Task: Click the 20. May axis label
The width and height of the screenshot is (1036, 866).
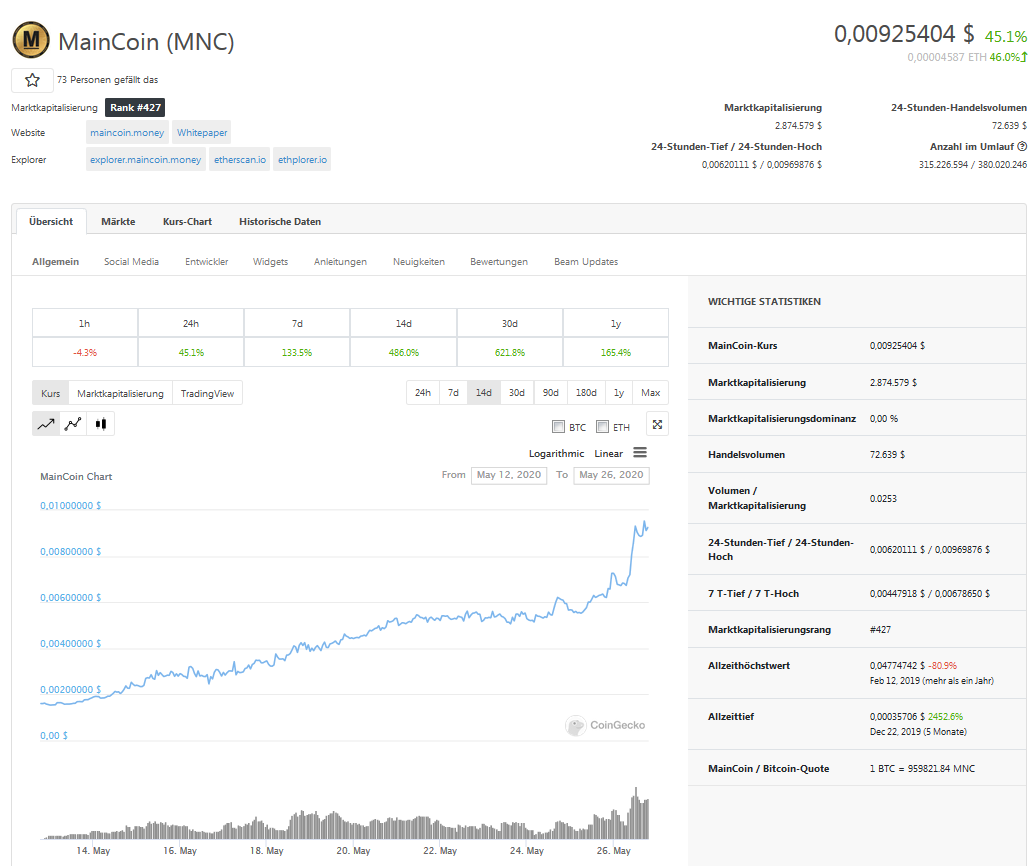Action: [353, 850]
